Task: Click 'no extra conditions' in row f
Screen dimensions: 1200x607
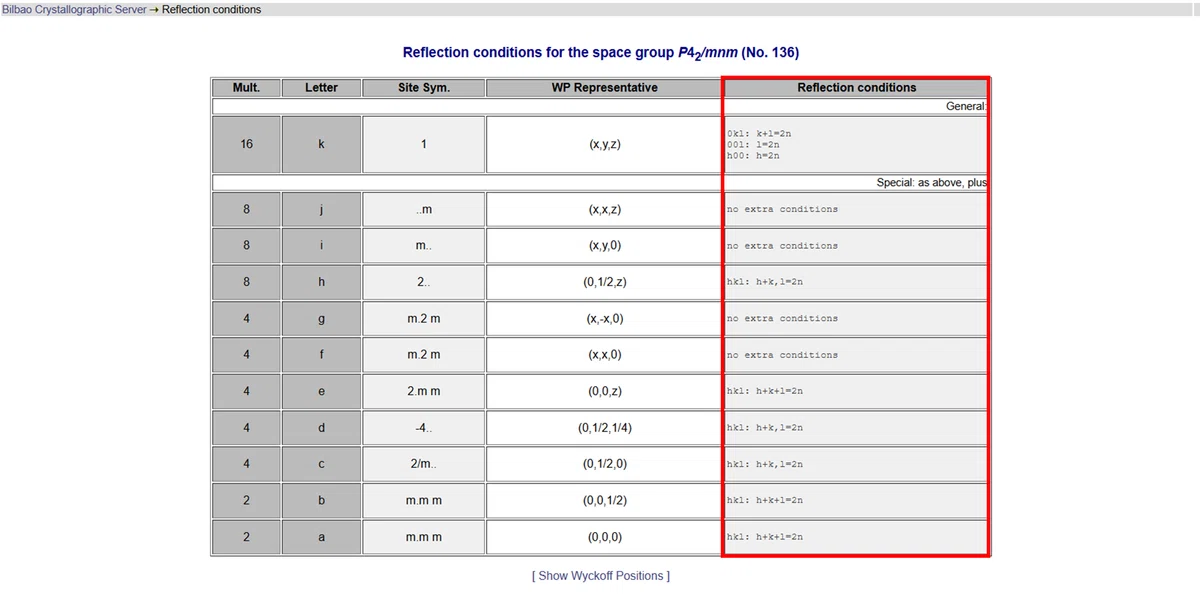Action: pyautogui.click(x=783, y=355)
